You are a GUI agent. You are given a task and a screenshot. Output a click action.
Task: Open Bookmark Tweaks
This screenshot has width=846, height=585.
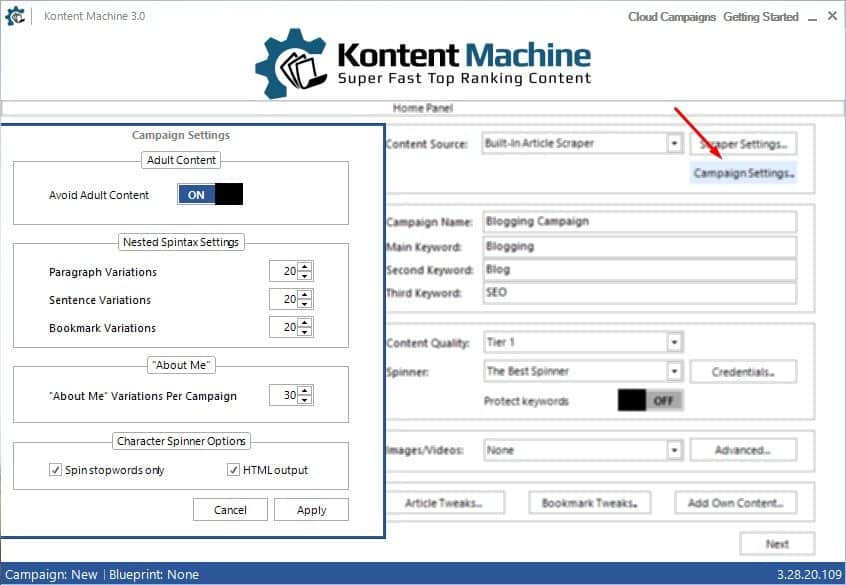pyautogui.click(x=590, y=503)
